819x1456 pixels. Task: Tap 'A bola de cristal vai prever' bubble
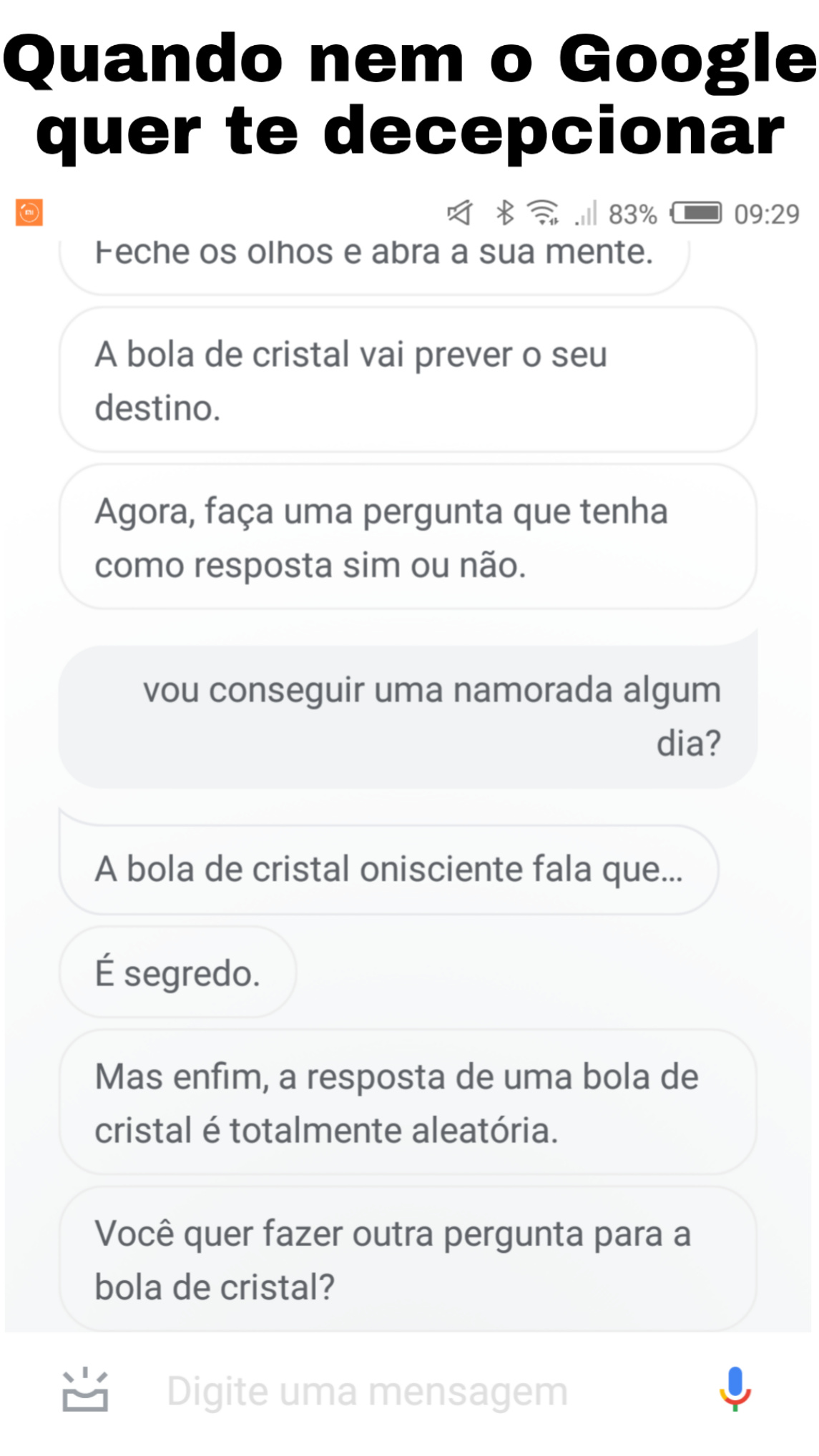408,380
